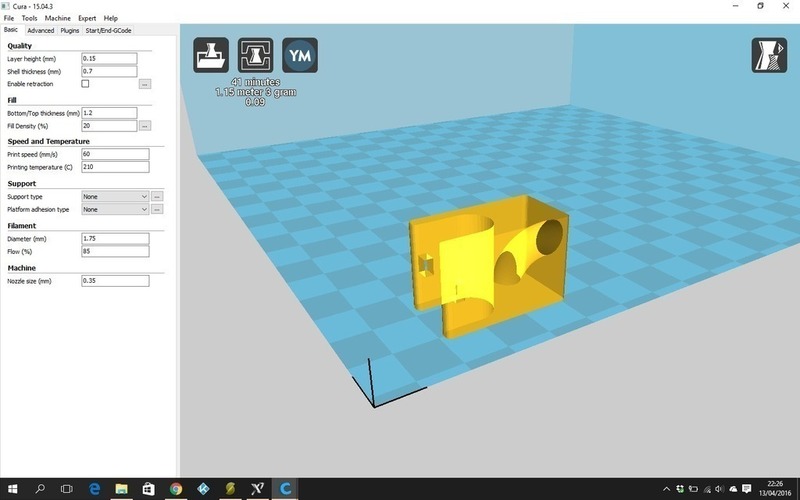Open Microsoft Edge from the taskbar
The height and width of the screenshot is (500, 800).
click(94, 489)
